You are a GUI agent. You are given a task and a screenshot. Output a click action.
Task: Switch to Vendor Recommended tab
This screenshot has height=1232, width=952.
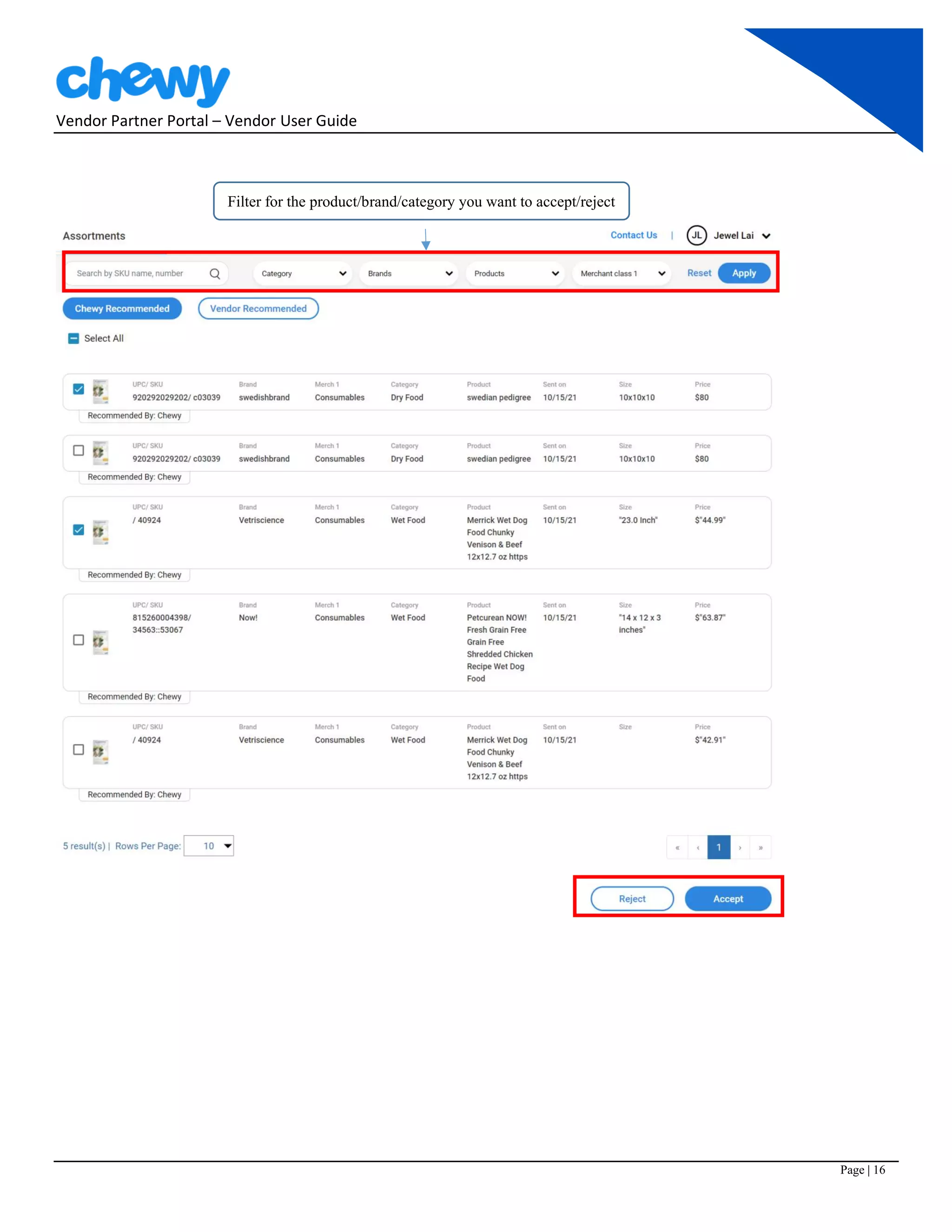[258, 309]
